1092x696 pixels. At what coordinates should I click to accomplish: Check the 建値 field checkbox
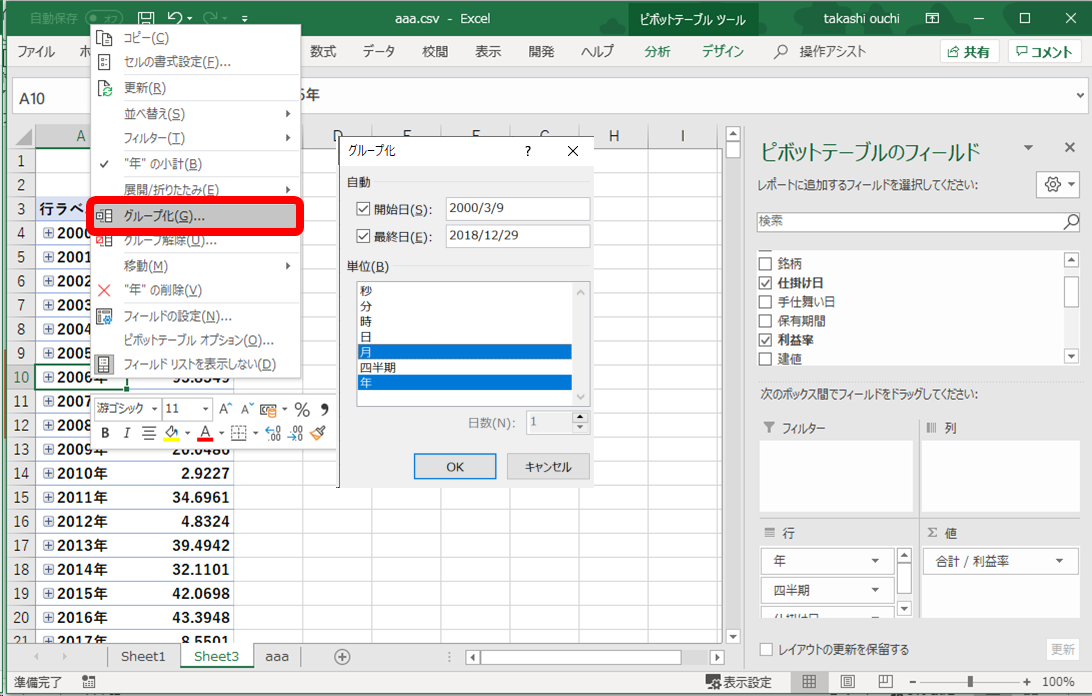coord(765,359)
